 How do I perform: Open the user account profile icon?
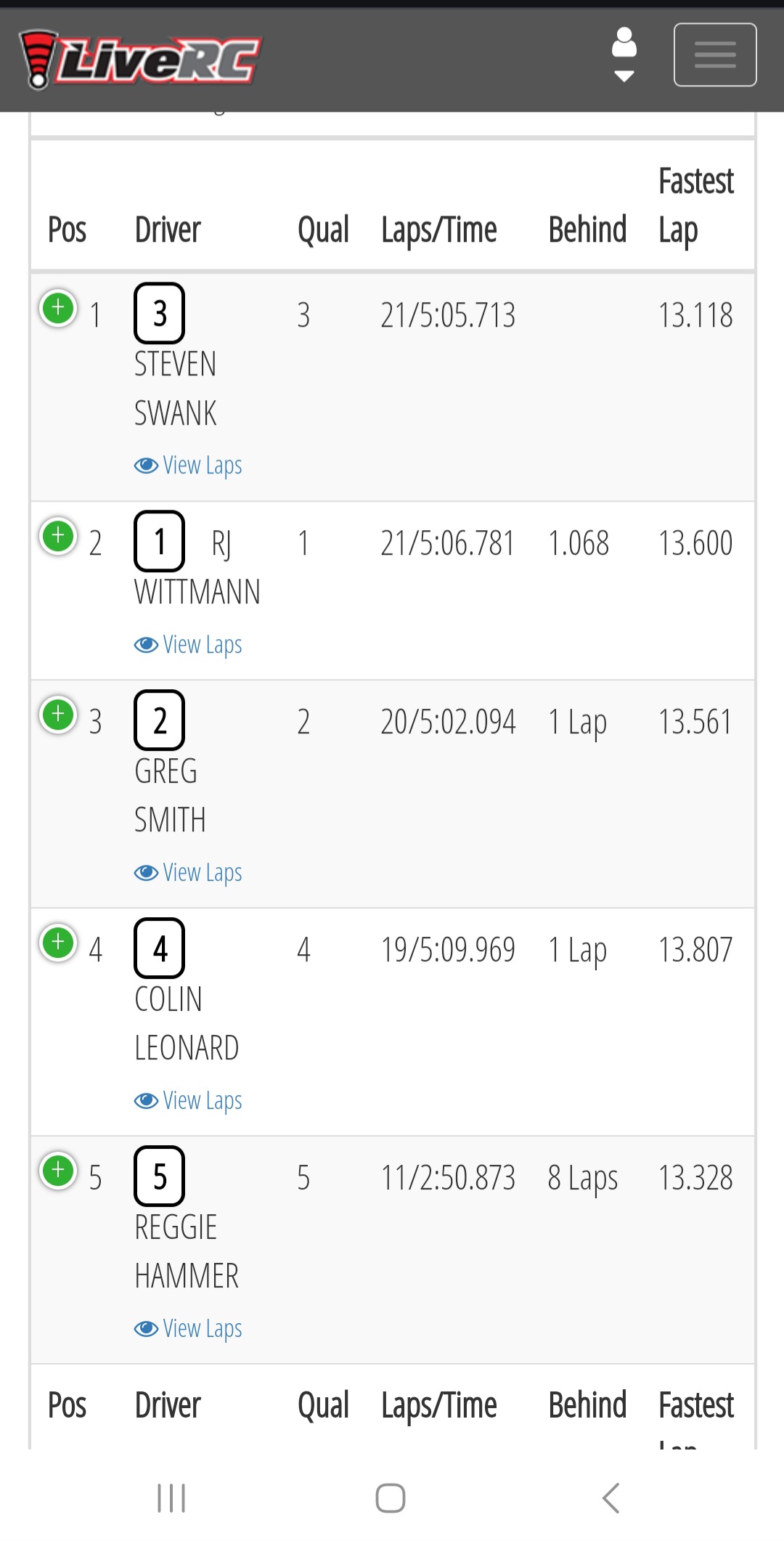pos(624,55)
